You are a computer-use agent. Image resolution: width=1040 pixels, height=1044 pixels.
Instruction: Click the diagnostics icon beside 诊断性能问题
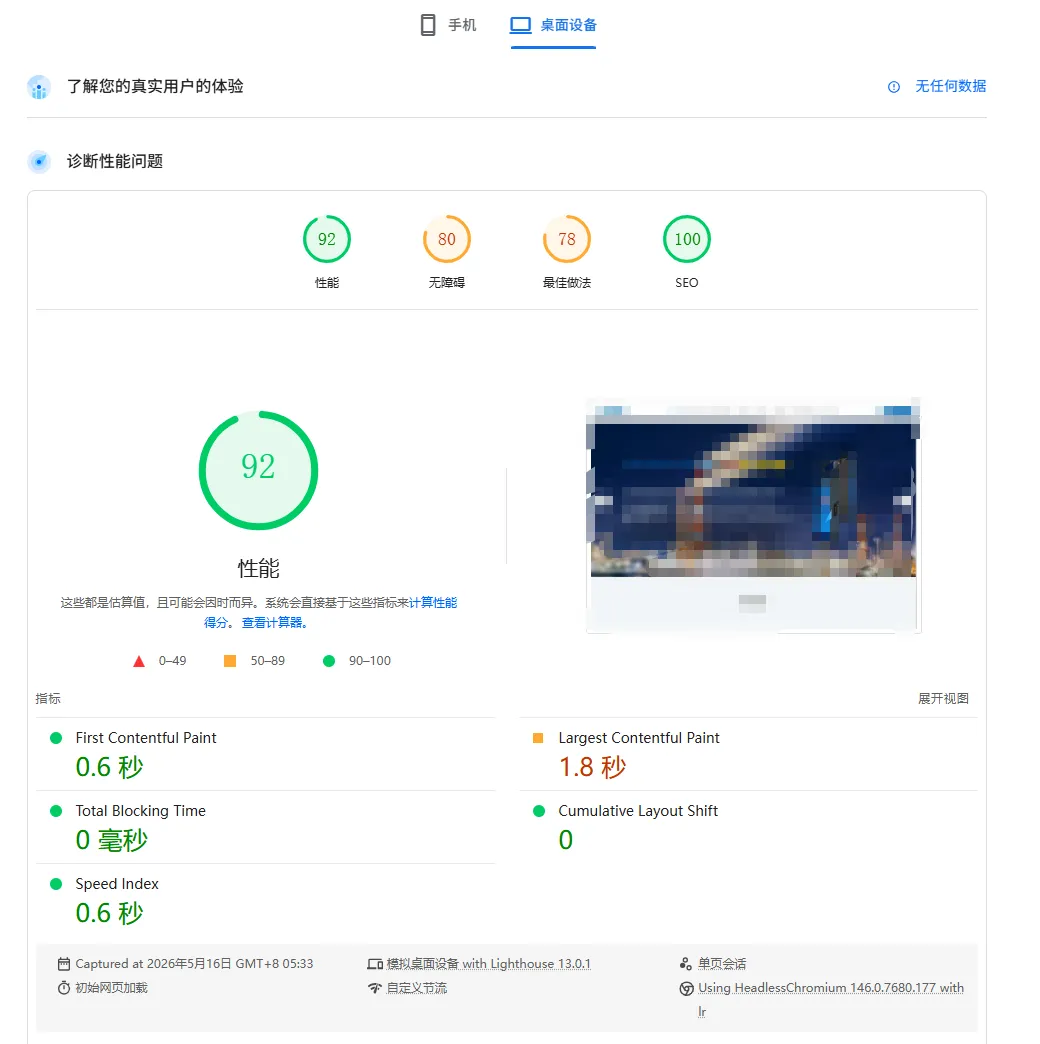tap(39, 162)
